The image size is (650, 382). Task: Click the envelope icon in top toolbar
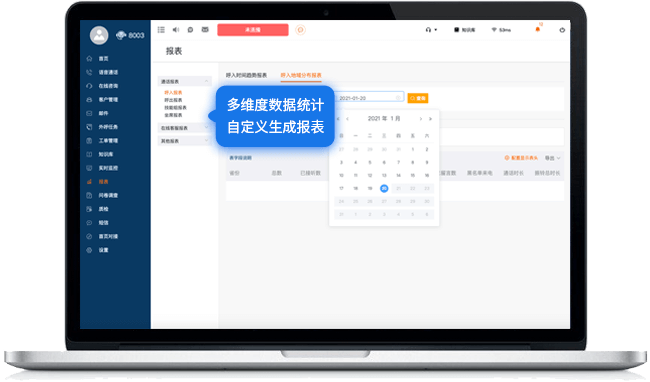[x=205, y=30]
